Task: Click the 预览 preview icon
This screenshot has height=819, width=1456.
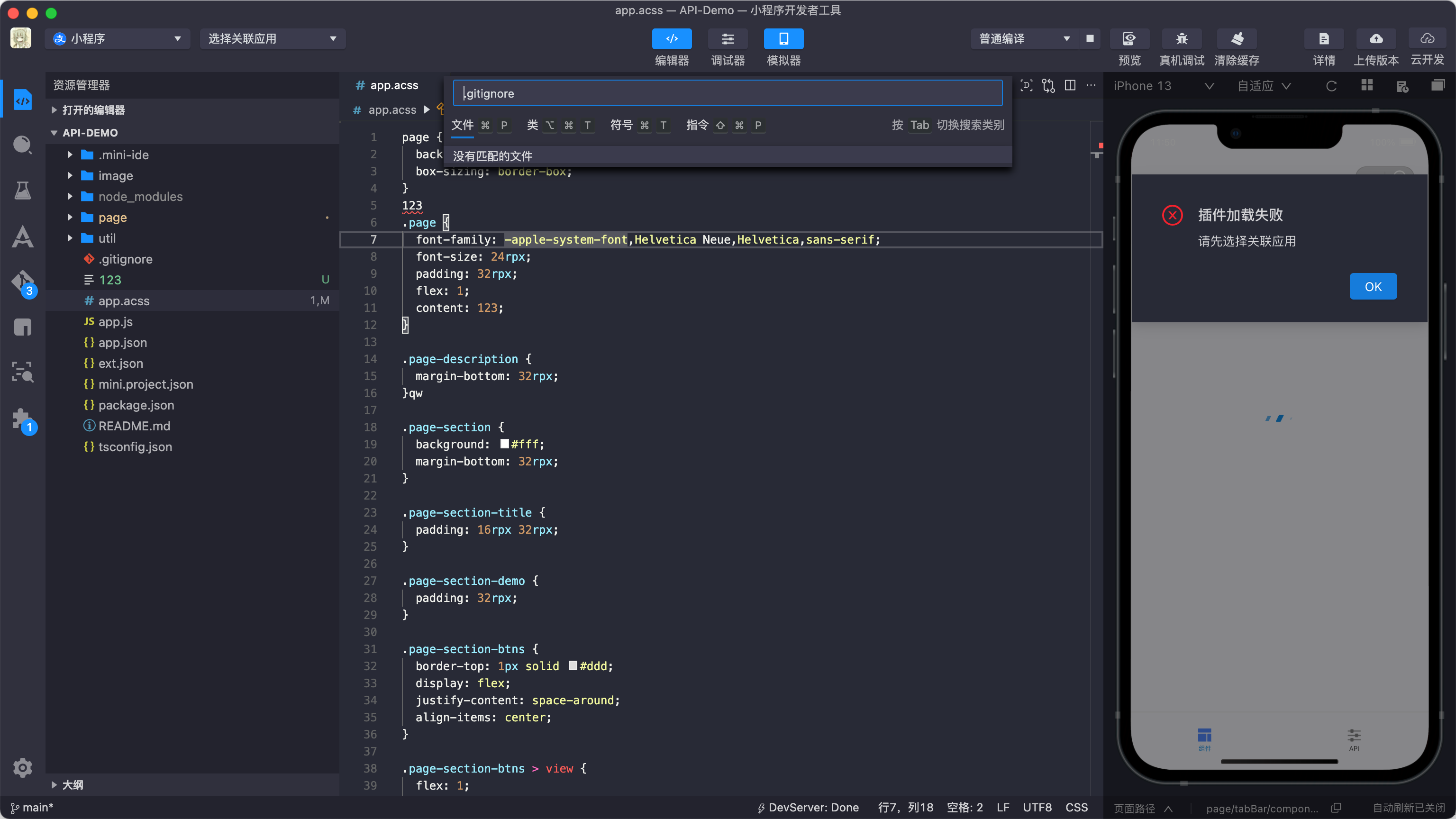Action: [1129, 38]
